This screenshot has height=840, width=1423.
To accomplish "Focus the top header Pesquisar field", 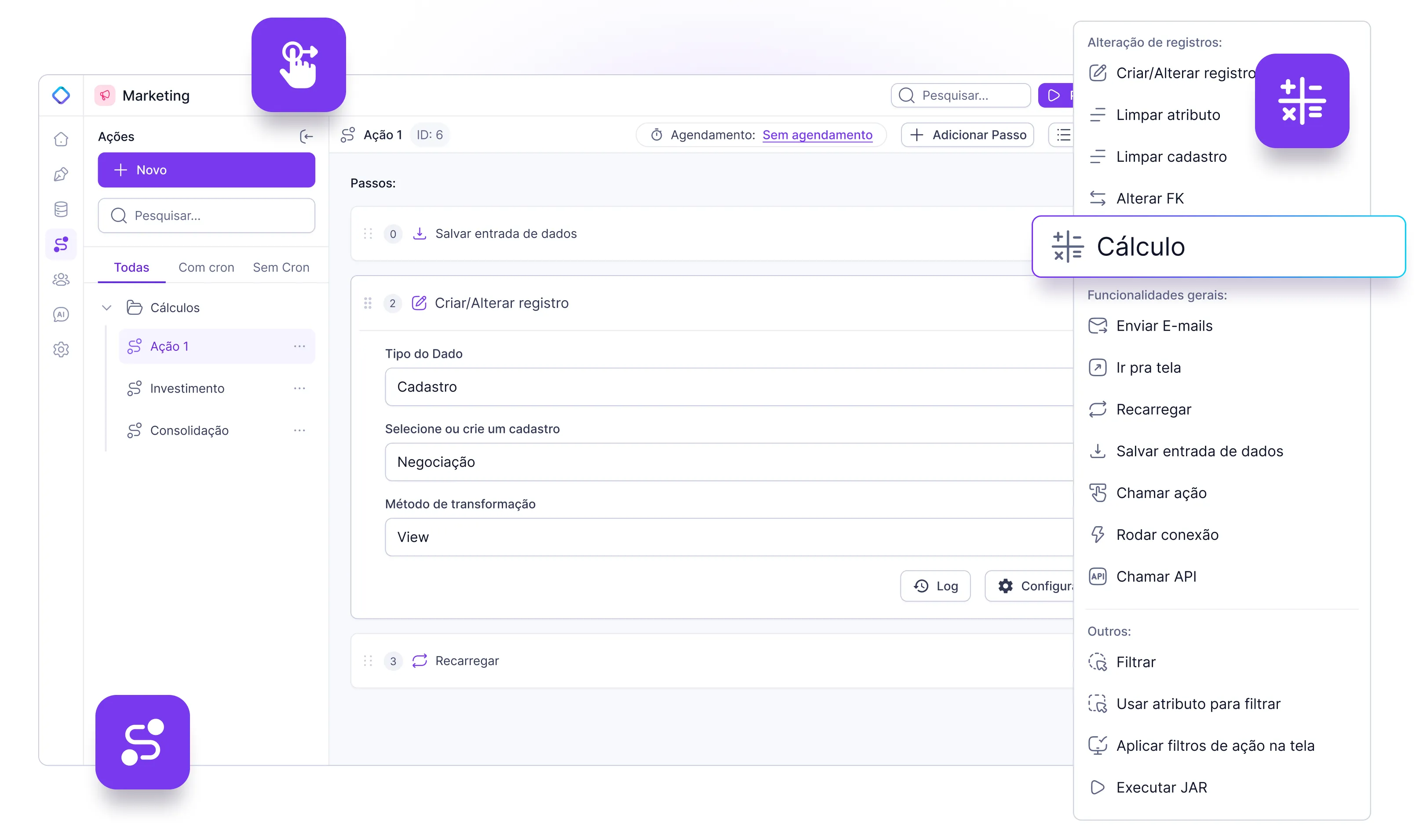I will (x=961, y=95).
